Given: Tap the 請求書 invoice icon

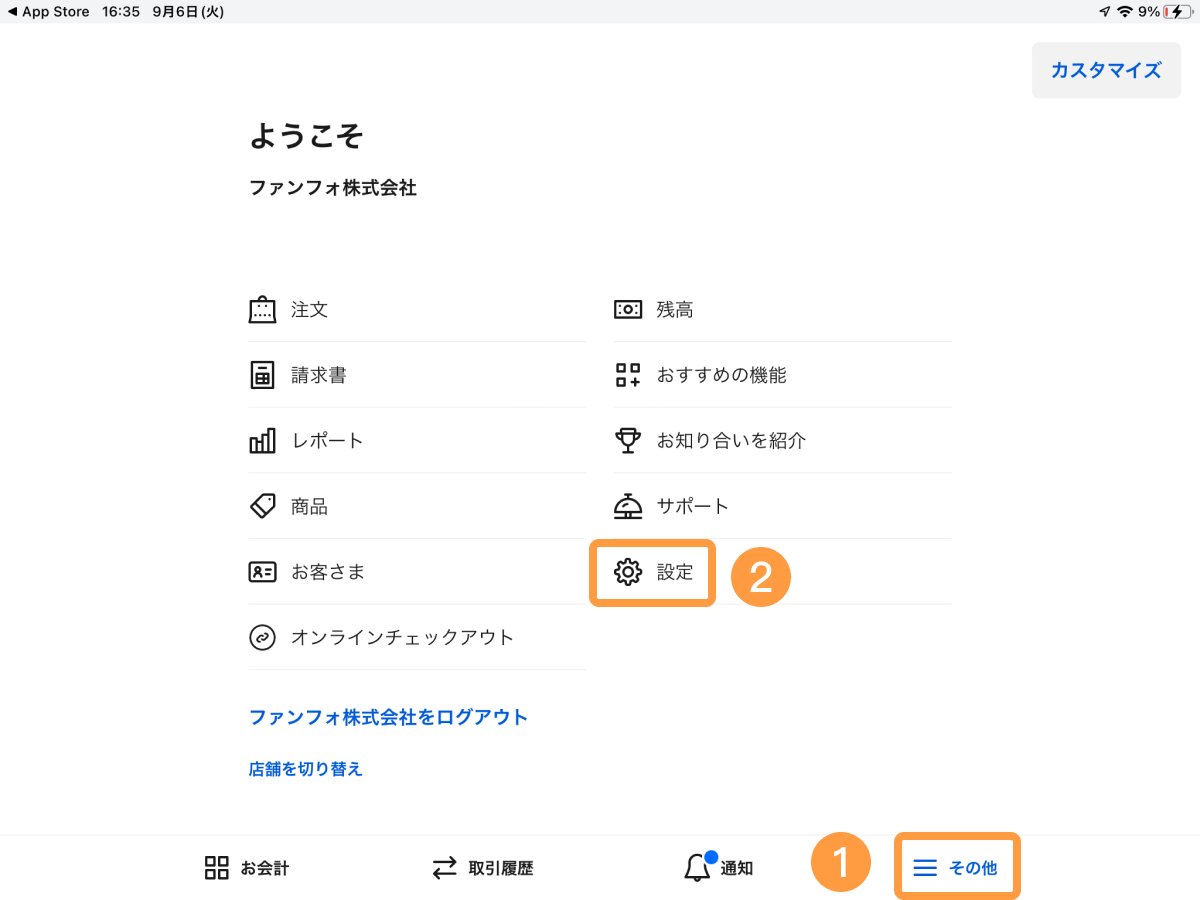Looking at the screenshot, I should (x=262, y=375).
